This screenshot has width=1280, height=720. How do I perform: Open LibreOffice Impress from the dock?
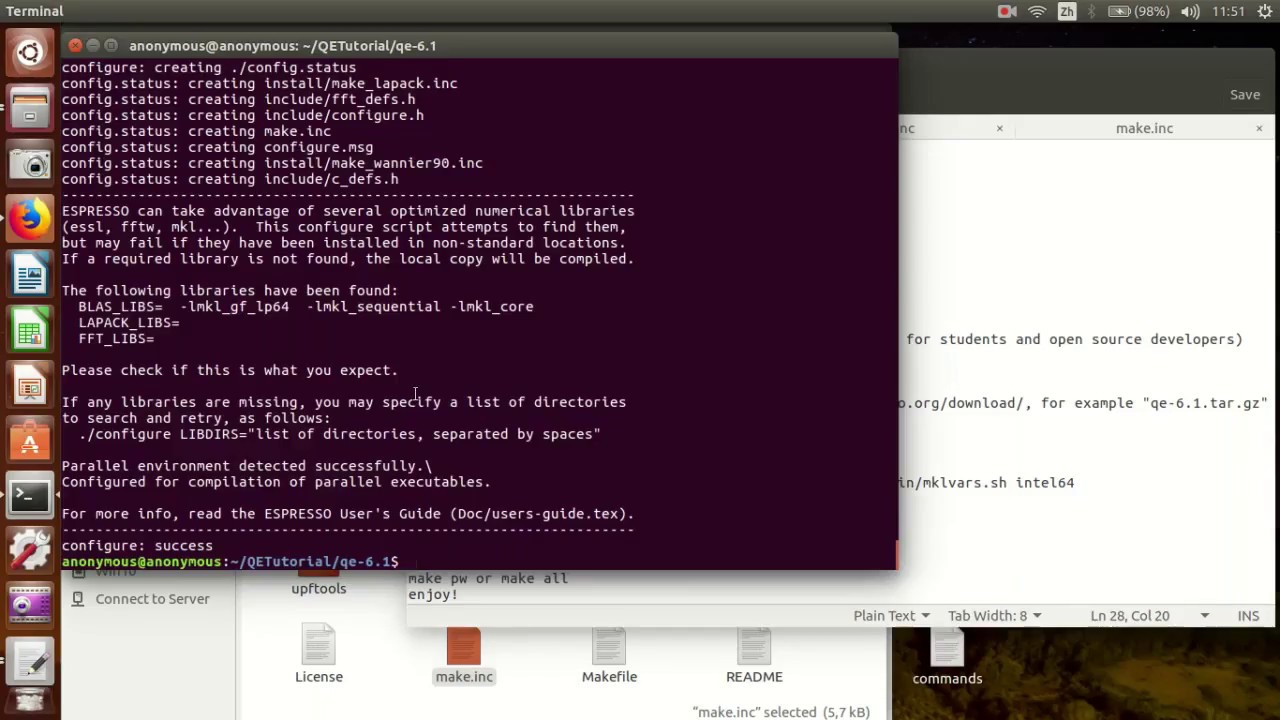point(30,385)
